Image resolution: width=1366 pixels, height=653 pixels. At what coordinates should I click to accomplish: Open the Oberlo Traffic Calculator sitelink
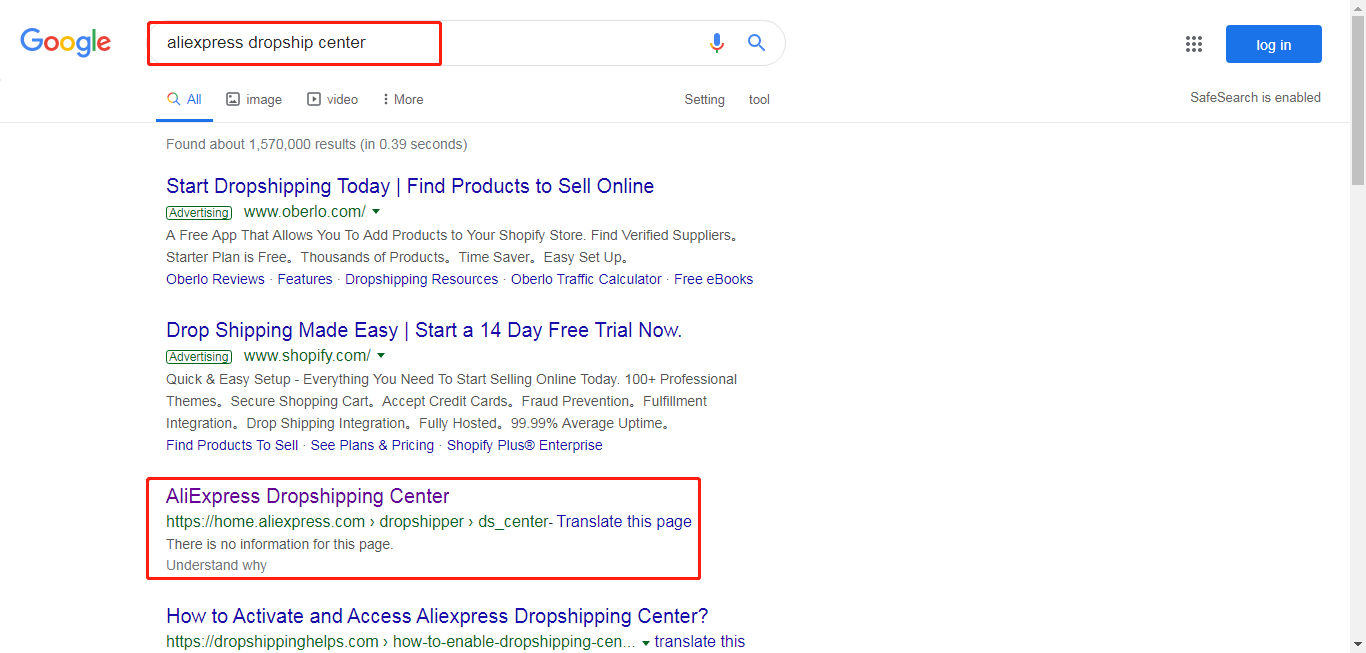click(x=586, y=279)
